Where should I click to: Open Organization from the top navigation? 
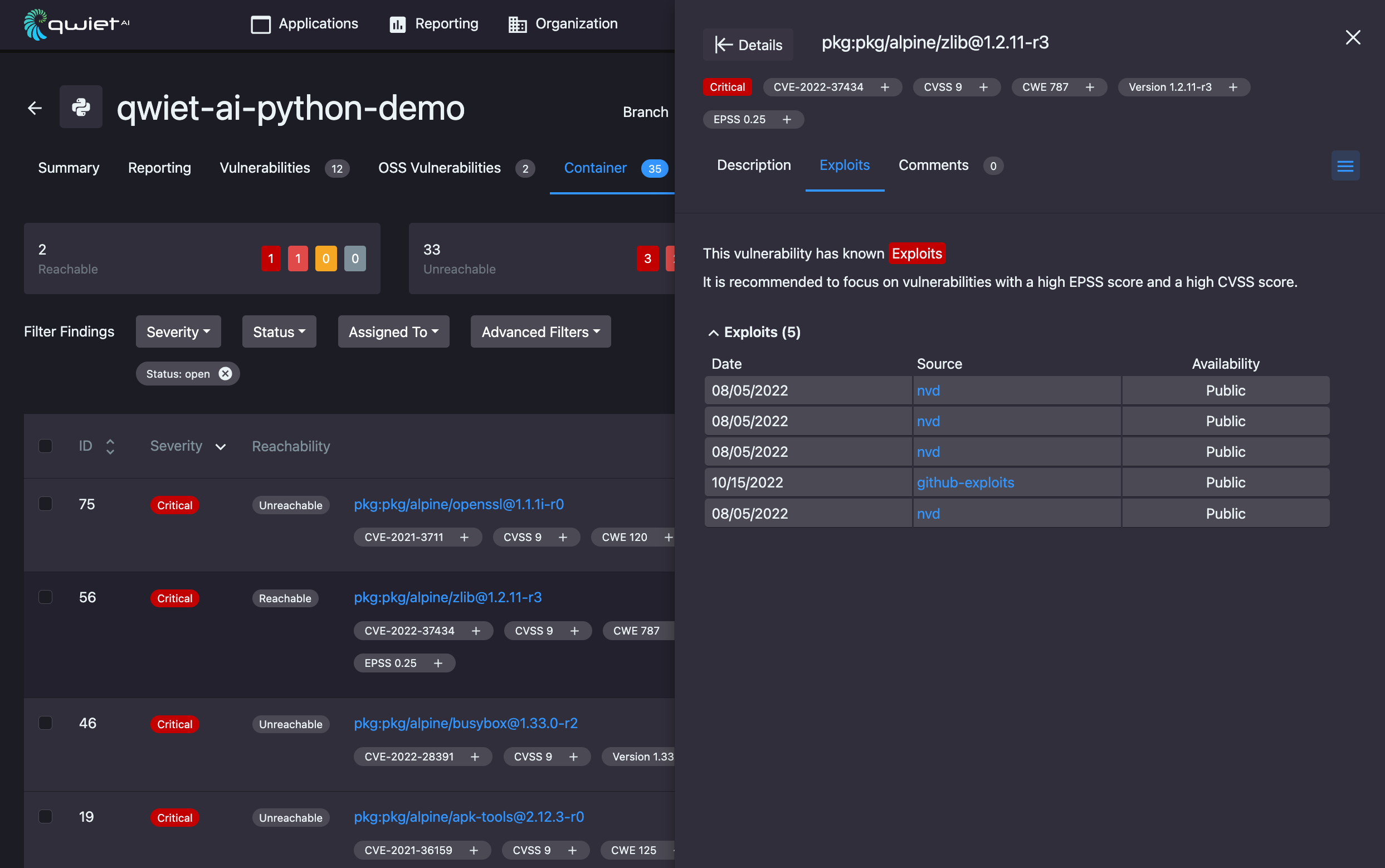563,24
